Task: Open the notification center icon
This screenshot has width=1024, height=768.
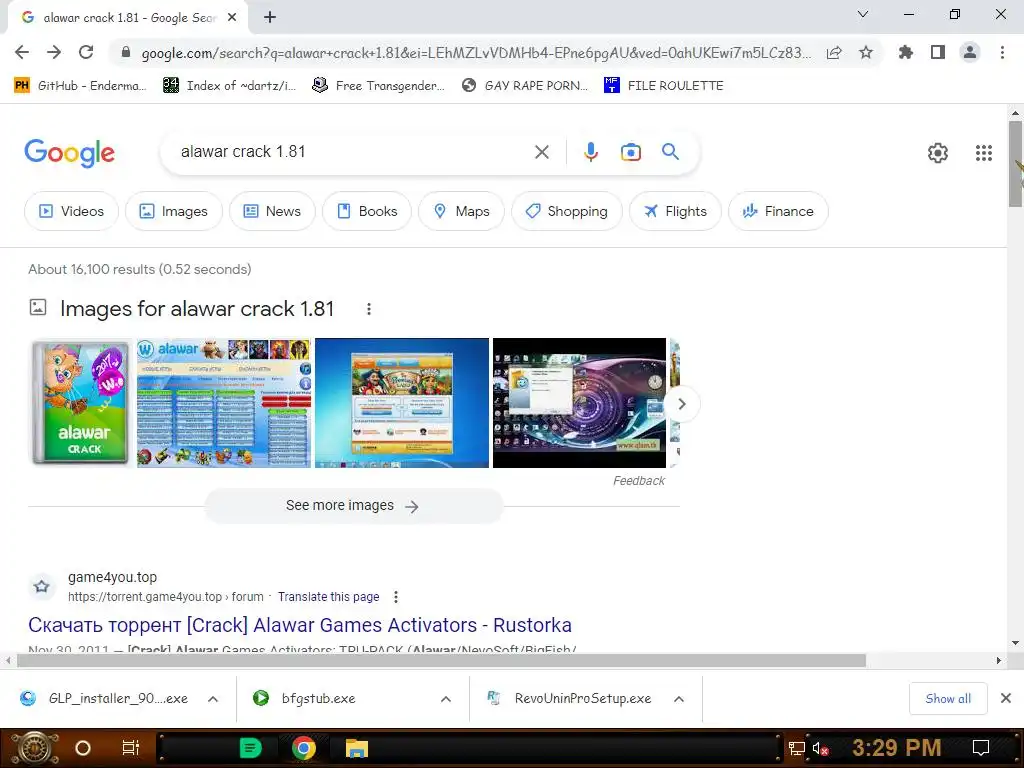Action: click(980, 748)
